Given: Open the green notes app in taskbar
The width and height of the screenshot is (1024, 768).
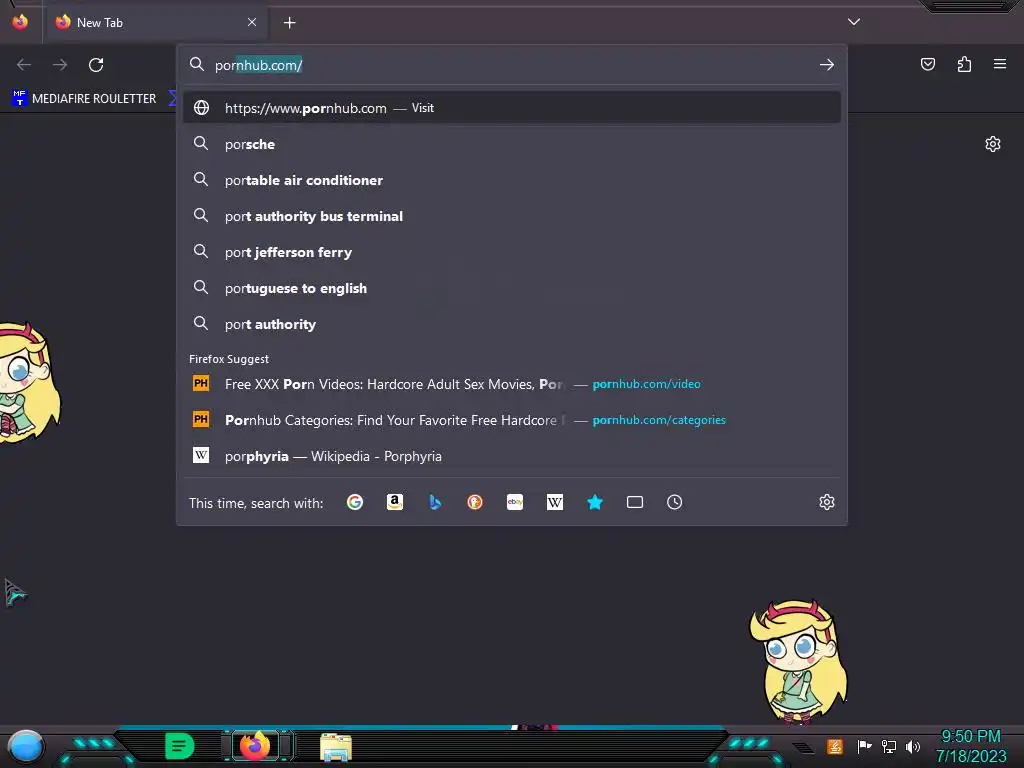Looking at the screenshot, I should [180, 746].
